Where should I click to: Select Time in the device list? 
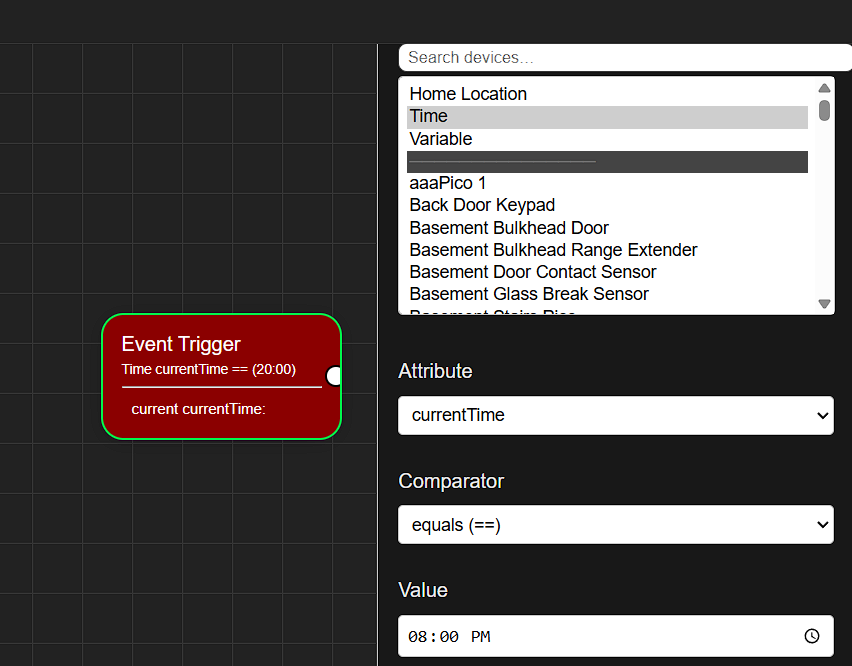click(429, 117)
